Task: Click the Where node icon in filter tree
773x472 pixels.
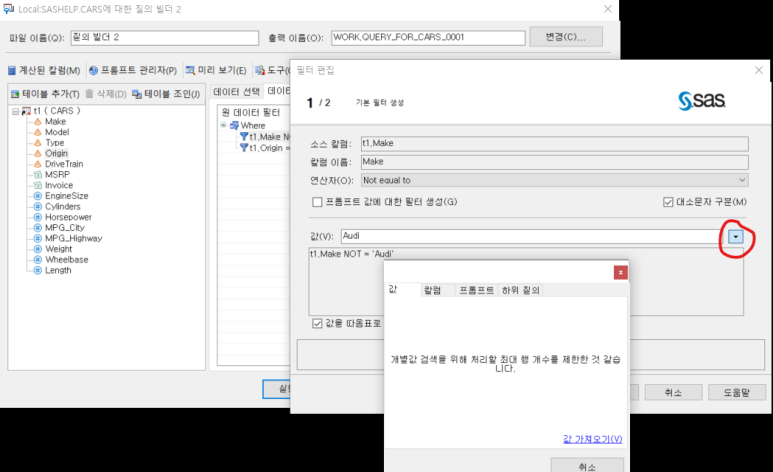Action: click(x=234, y=125)
